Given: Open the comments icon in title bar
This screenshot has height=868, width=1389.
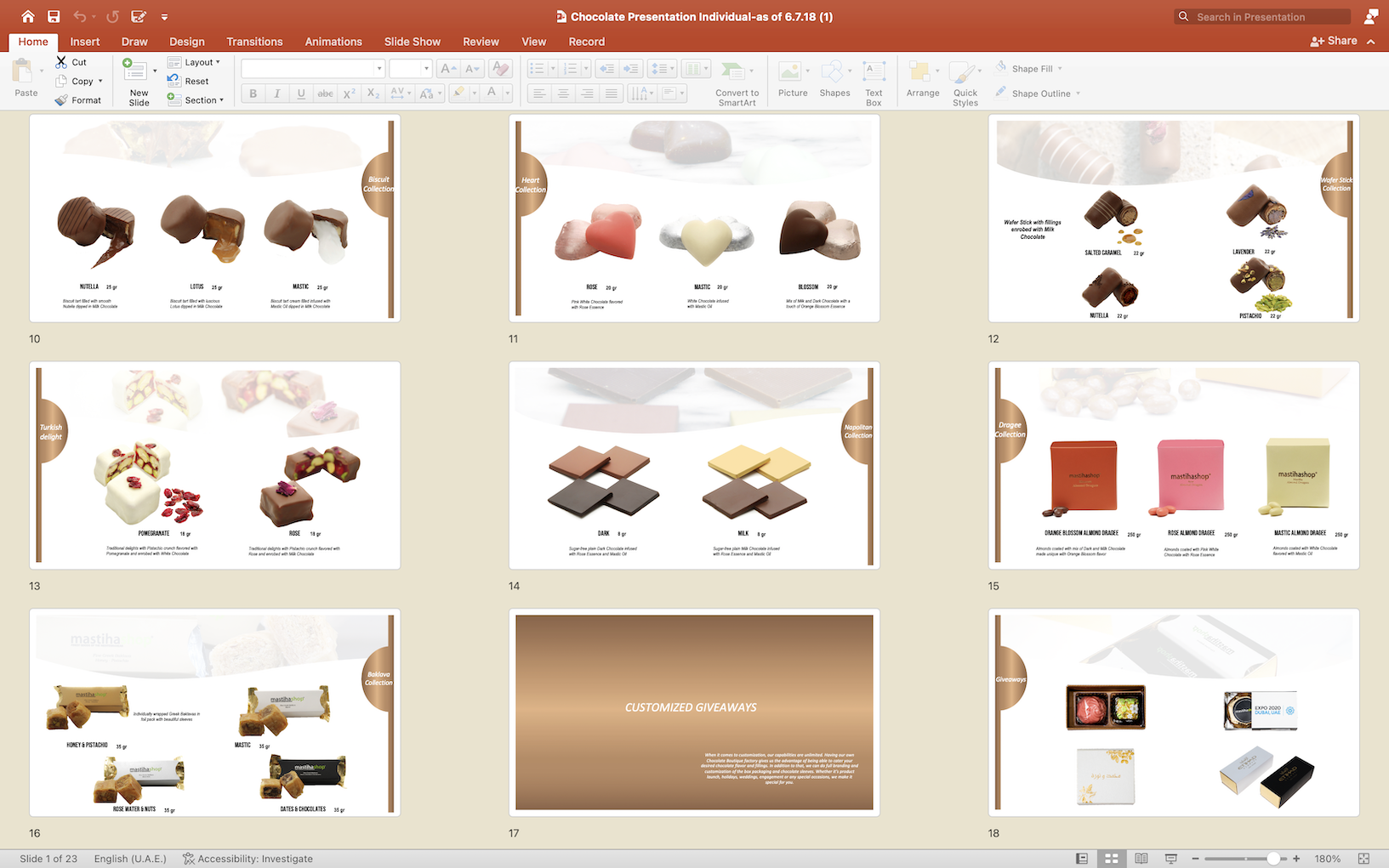Looking at the screenshot, I should coord(1370,16).
